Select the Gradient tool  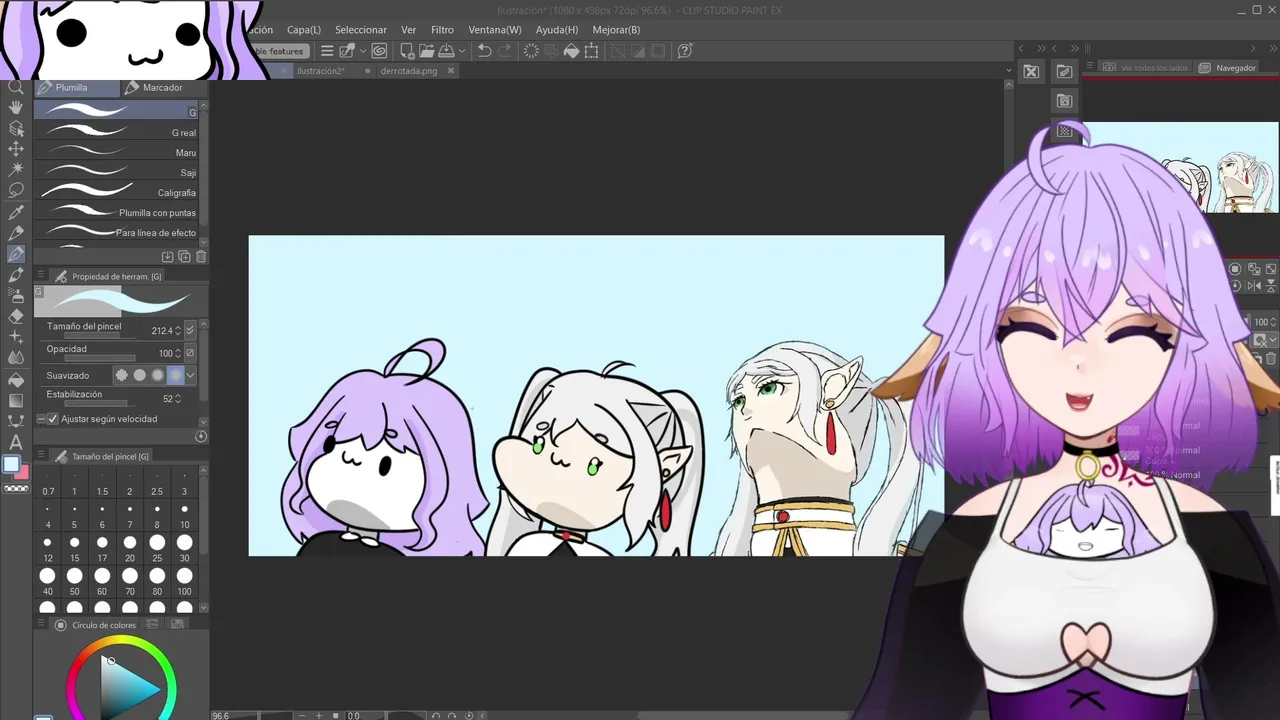tap(16, 400)
